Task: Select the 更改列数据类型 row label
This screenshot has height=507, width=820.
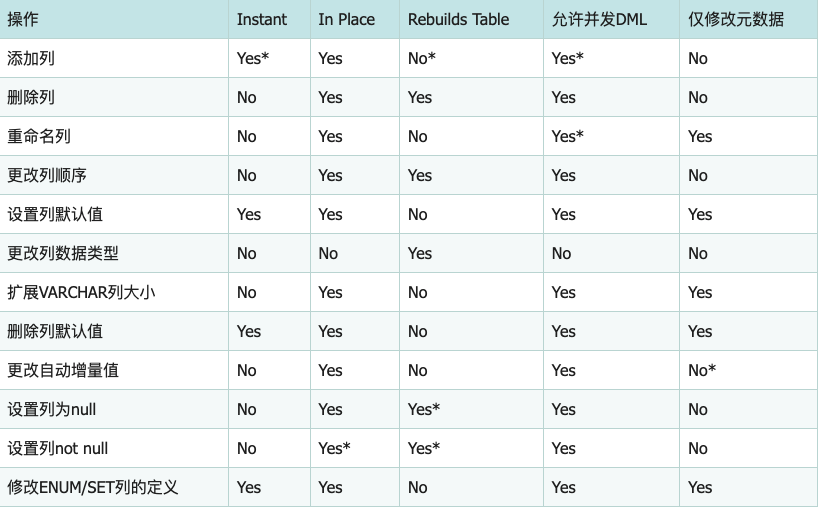Action: 62,253
